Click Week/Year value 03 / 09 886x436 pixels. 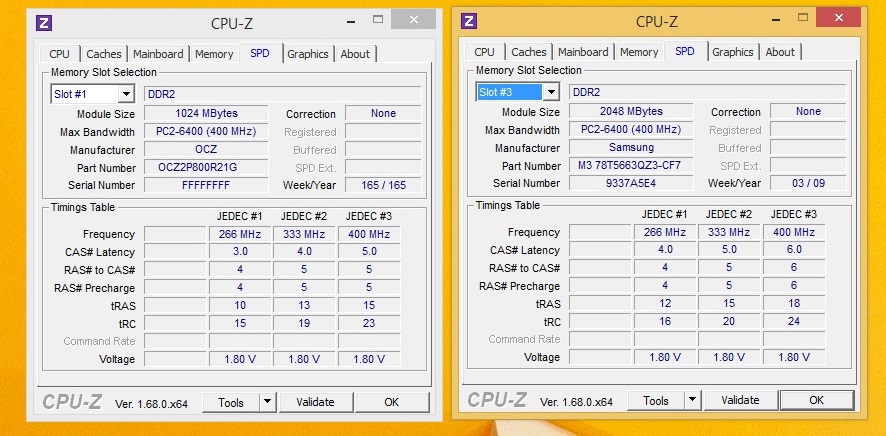point(808,182)
